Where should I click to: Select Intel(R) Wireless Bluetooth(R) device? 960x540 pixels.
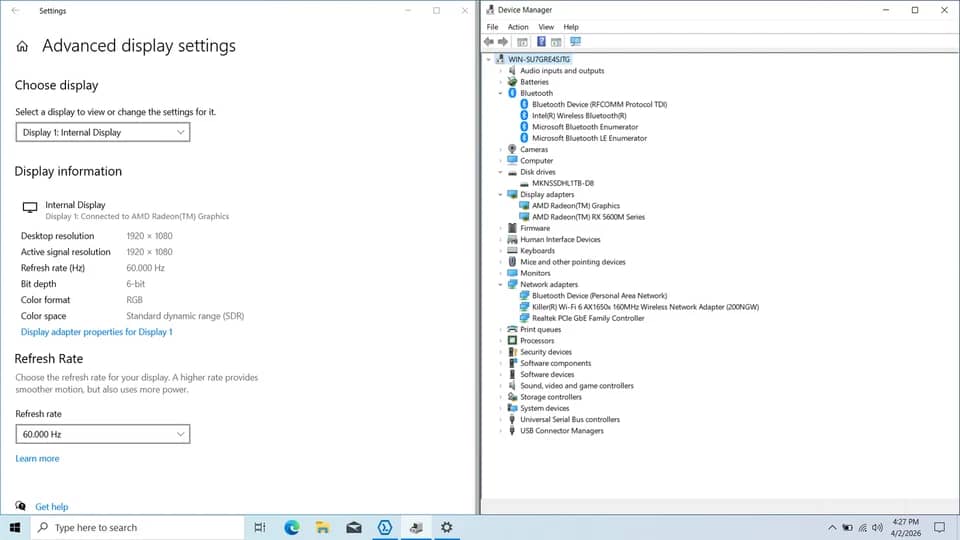point(579,116)
